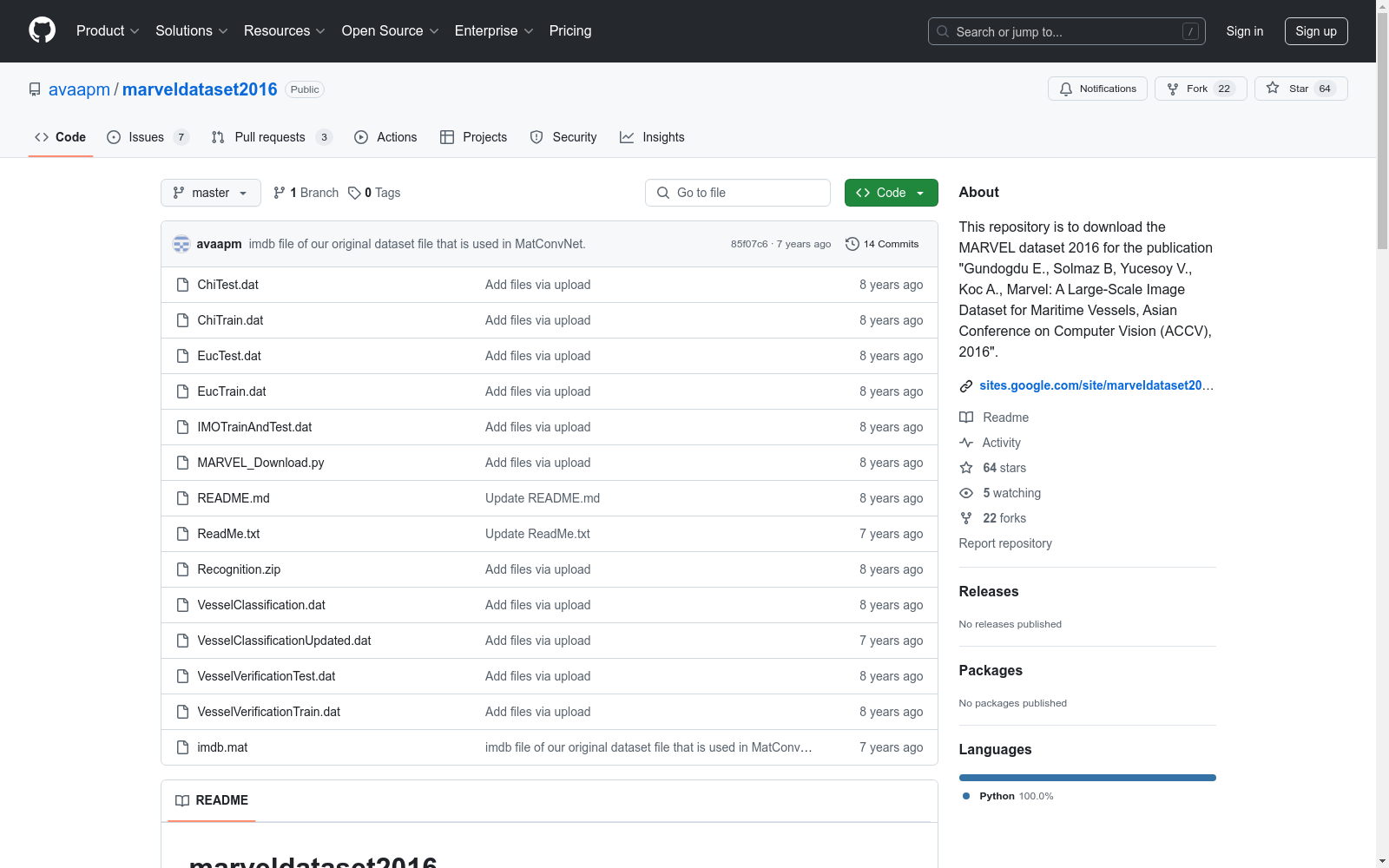Viewport: 1389px width, 868px height.
Task: Click the star icon in Star button
Action: tap(1273, 88)
